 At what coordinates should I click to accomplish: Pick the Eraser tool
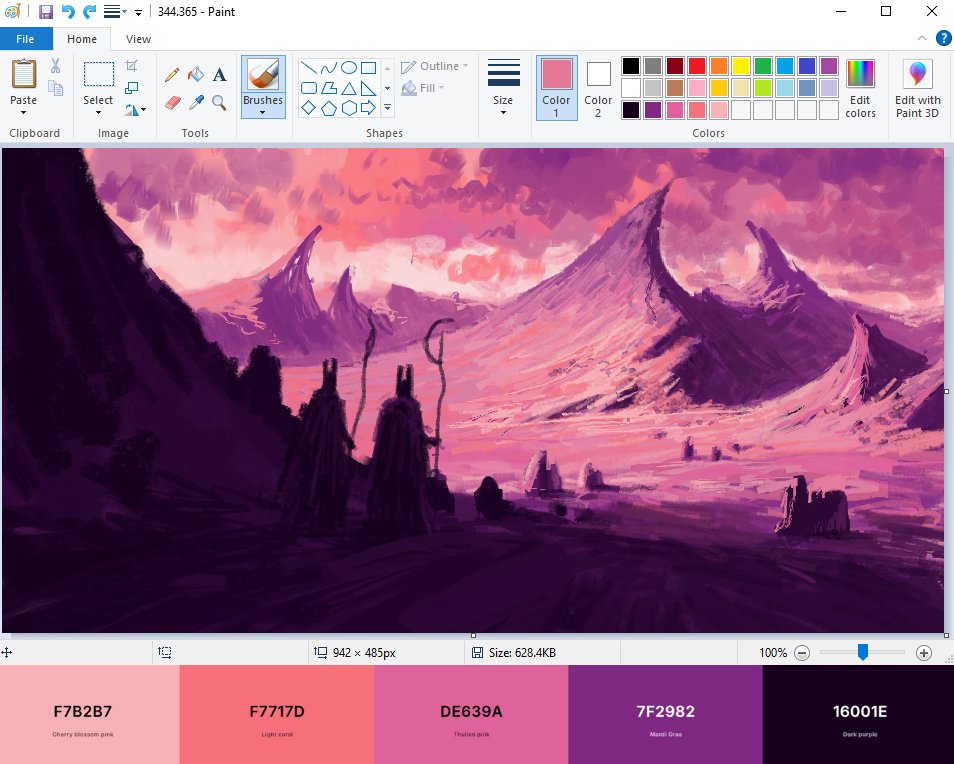(x=173, y=102)
